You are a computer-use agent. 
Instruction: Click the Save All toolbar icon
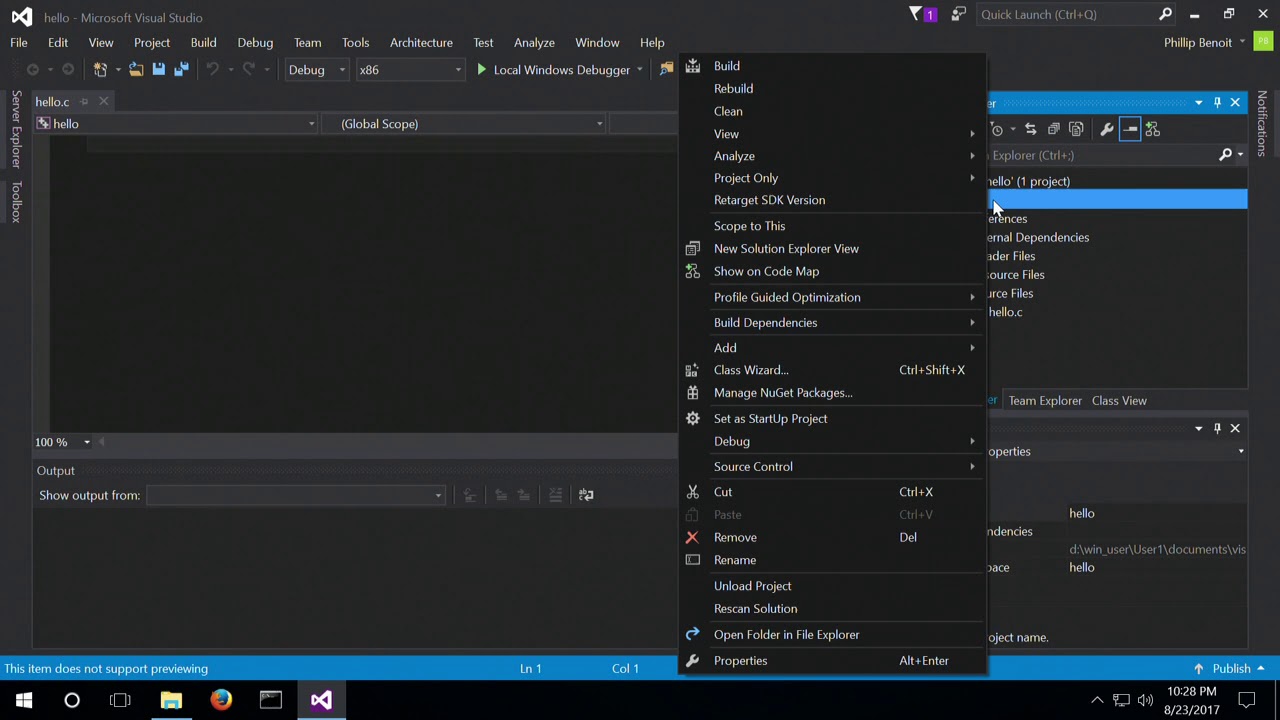[181, 70]
